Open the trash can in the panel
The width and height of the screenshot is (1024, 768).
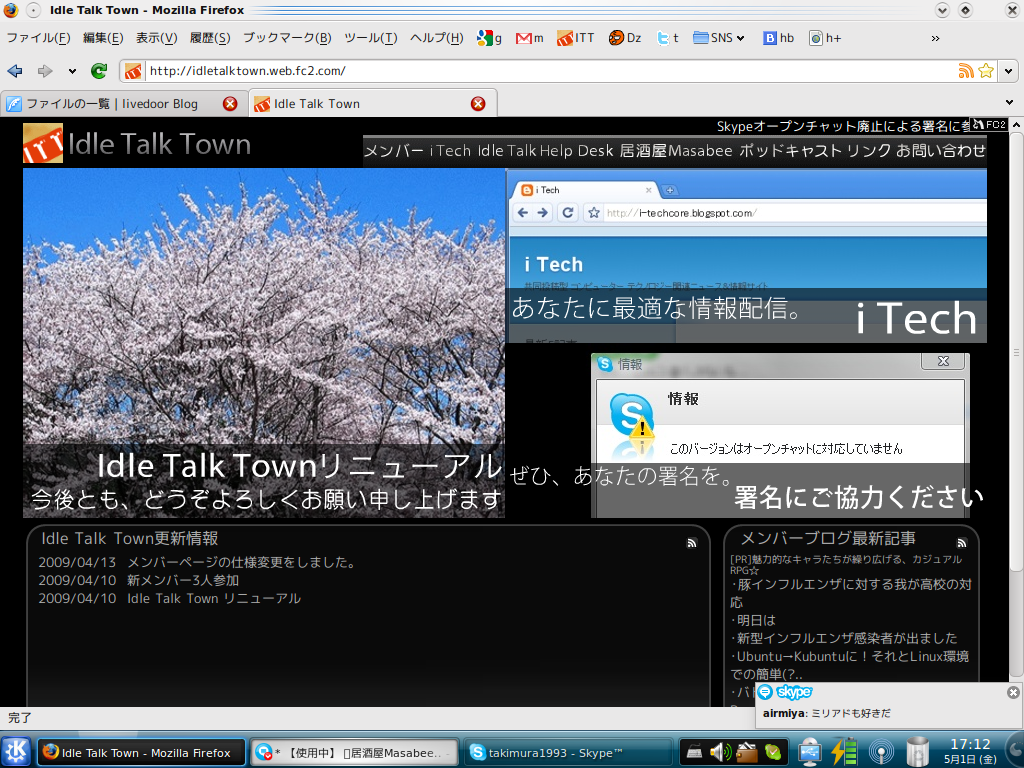[918, 752]
